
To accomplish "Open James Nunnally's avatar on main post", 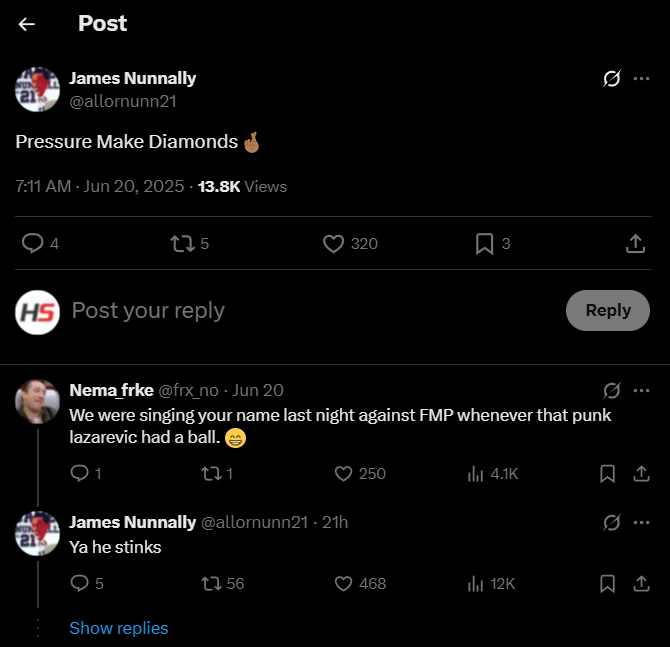I will tap(37, 90).
